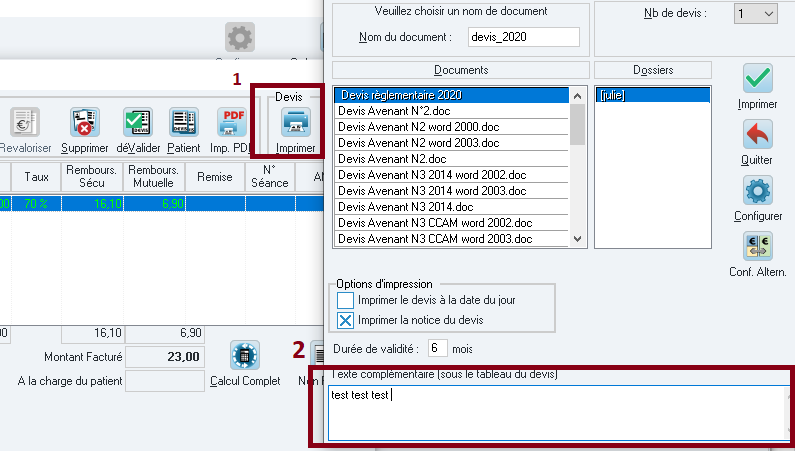Select Devis Avenant N3 2014 word 2003.doc
Image resolution: width=795 pixels, height=451 pixels.
coord(451,191)
